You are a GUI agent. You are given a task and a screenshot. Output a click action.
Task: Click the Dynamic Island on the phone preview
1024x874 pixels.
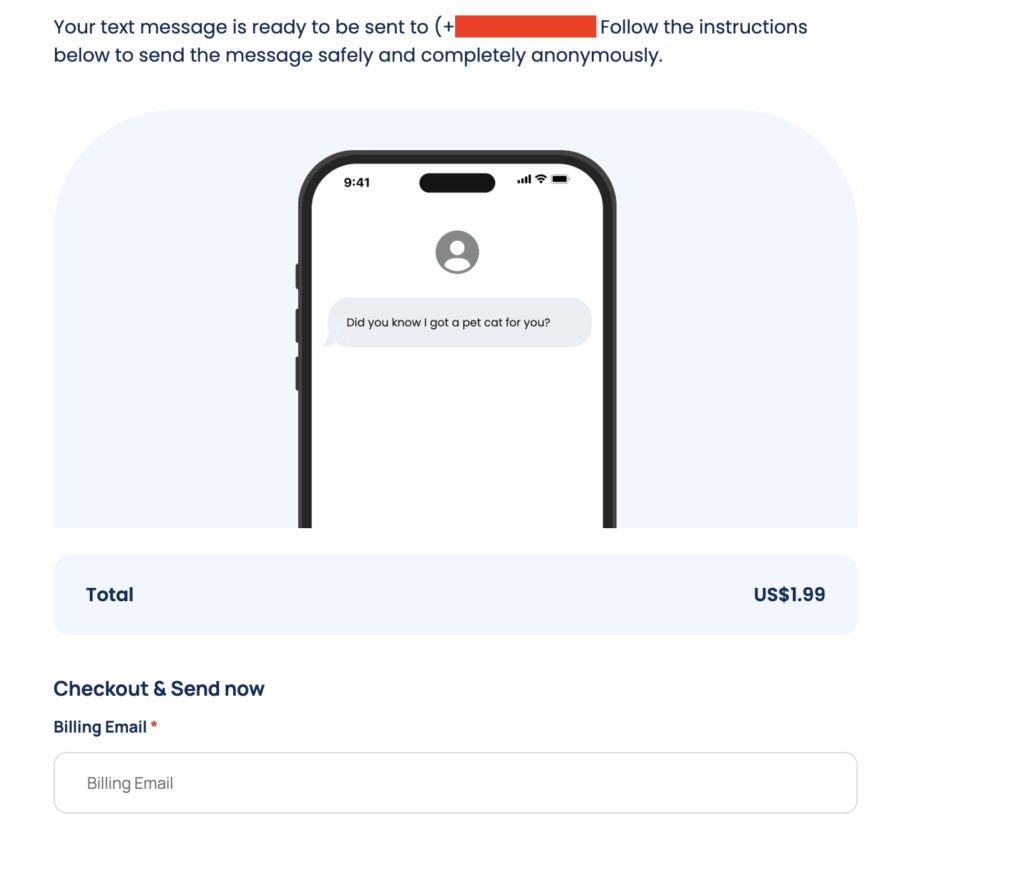(x=456, y=182)
